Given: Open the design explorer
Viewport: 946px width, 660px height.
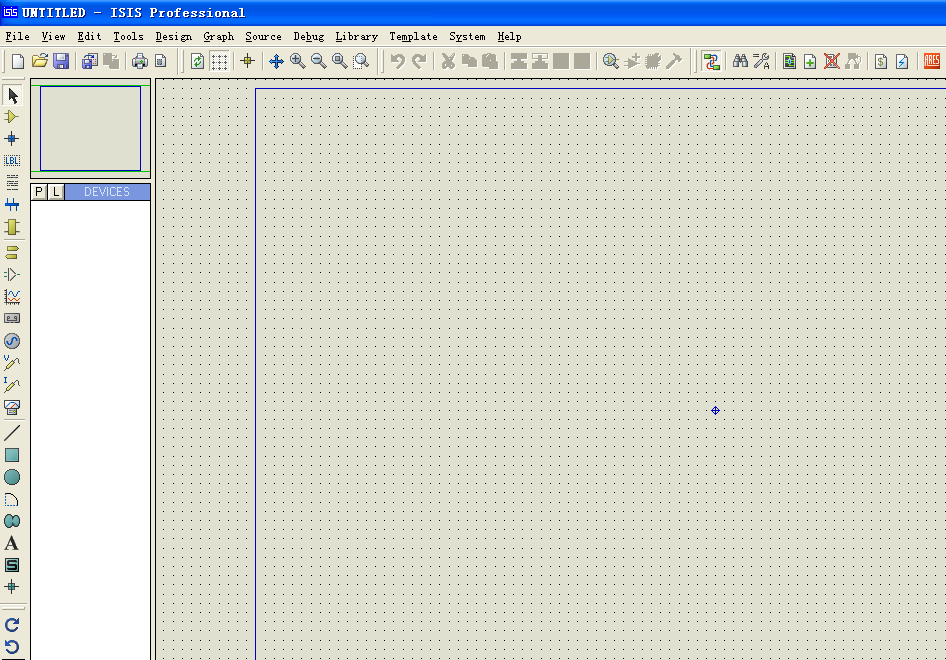Looking at the screenshot, I should 789,61.
